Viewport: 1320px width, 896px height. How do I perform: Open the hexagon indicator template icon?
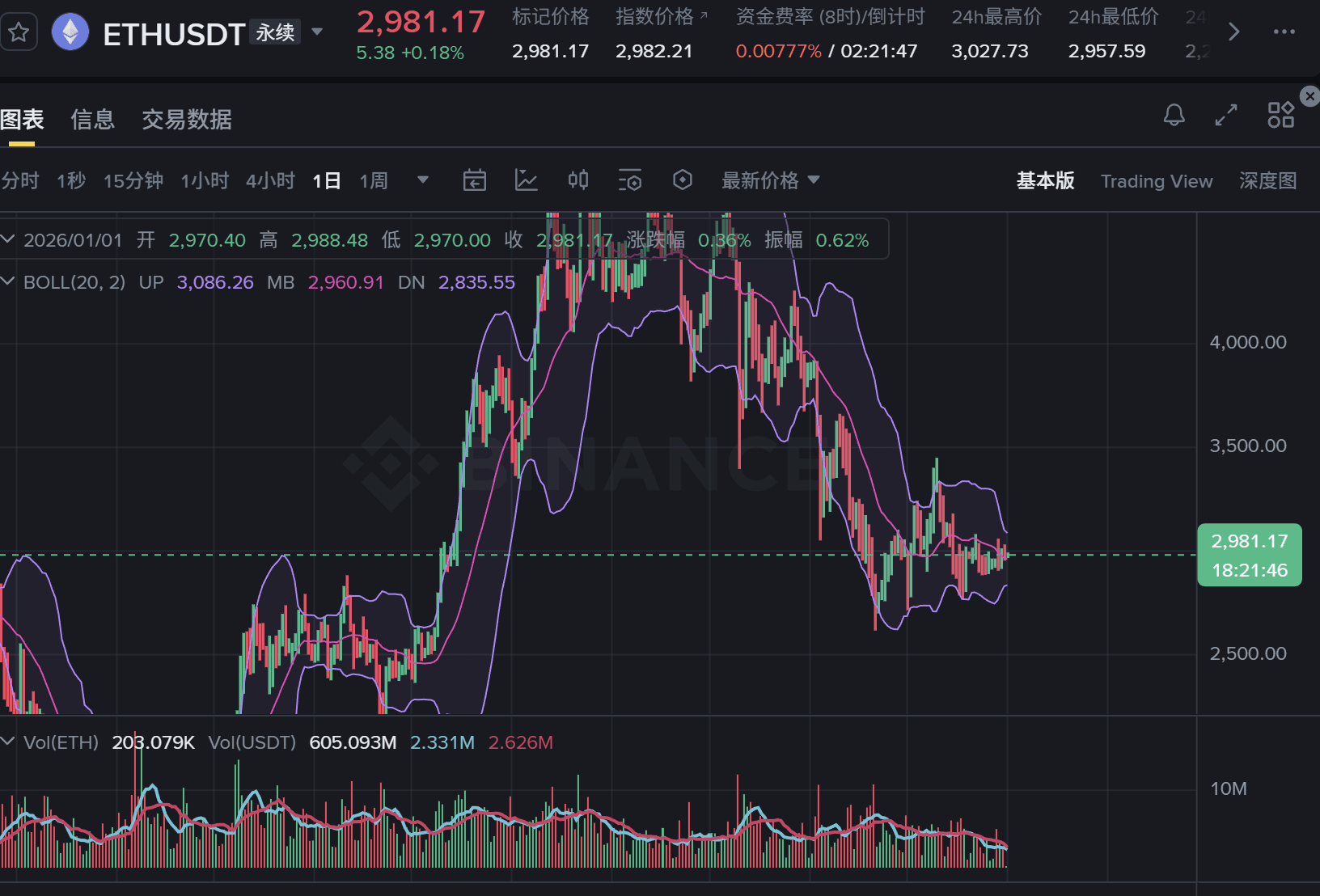[x=682, y=180]
